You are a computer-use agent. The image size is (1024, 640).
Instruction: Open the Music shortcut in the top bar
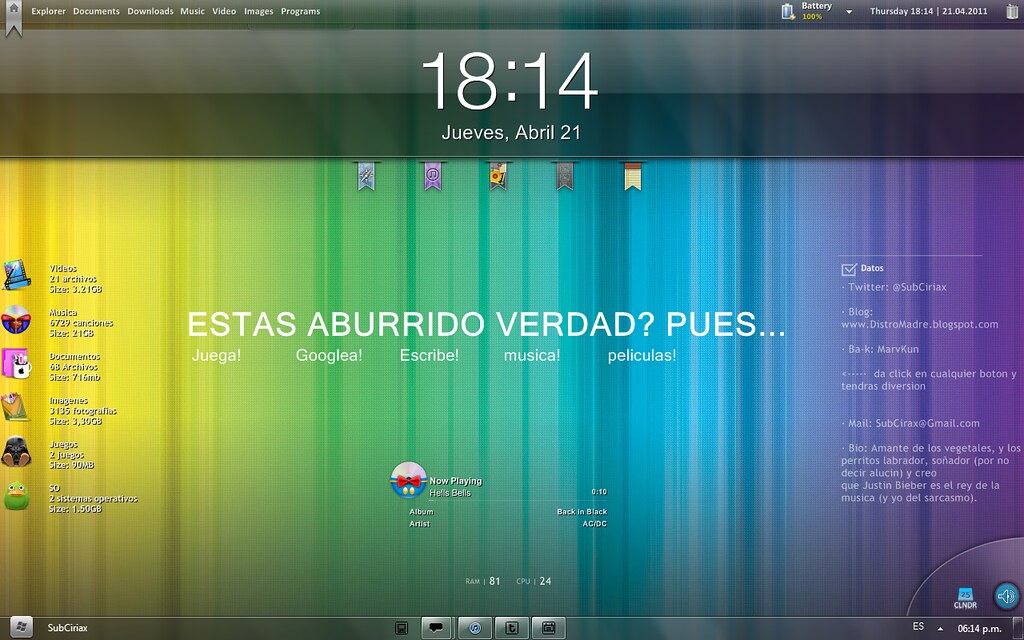tap(192, 11)
